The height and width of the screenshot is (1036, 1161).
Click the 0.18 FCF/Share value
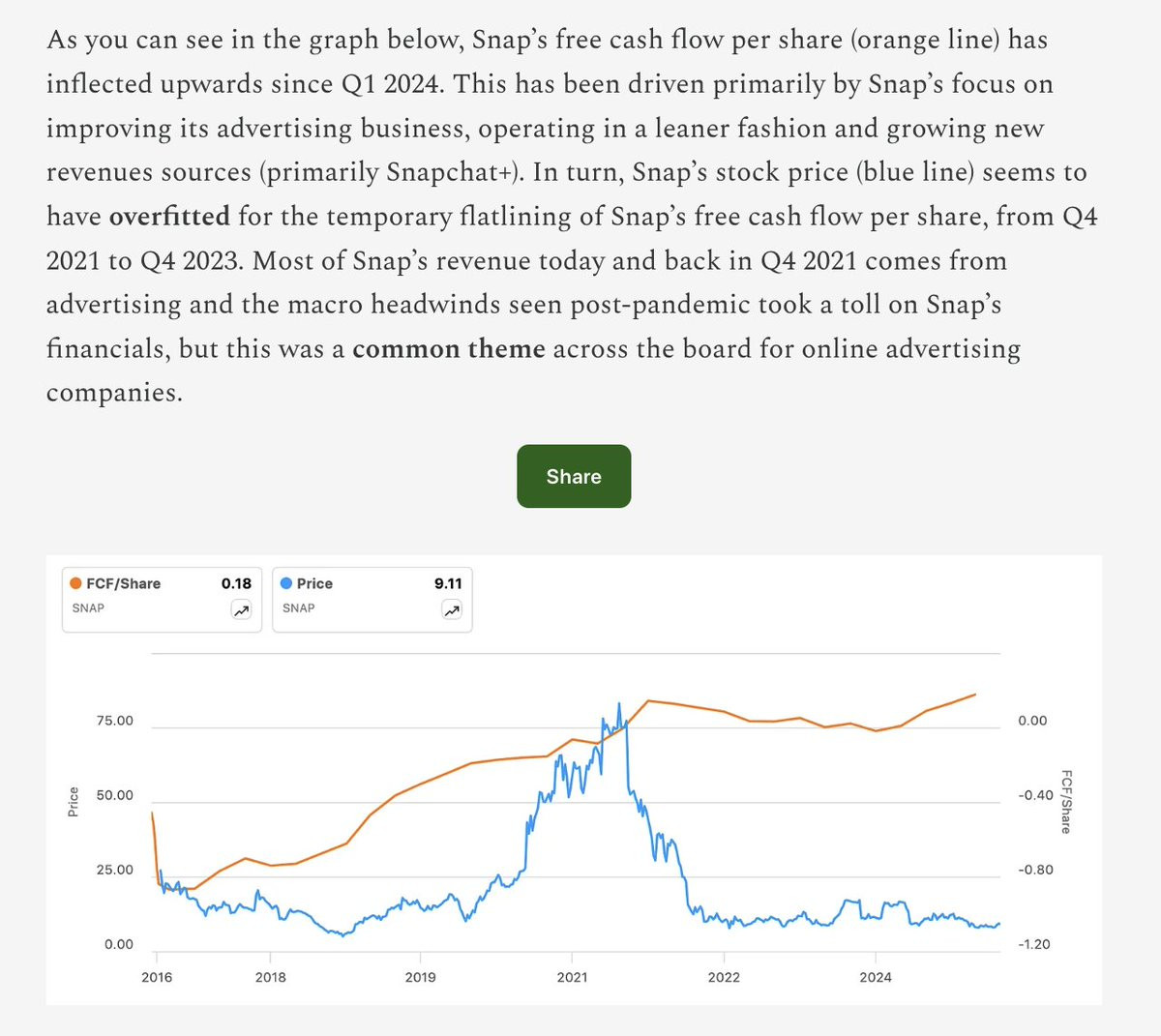pos(236,583)
